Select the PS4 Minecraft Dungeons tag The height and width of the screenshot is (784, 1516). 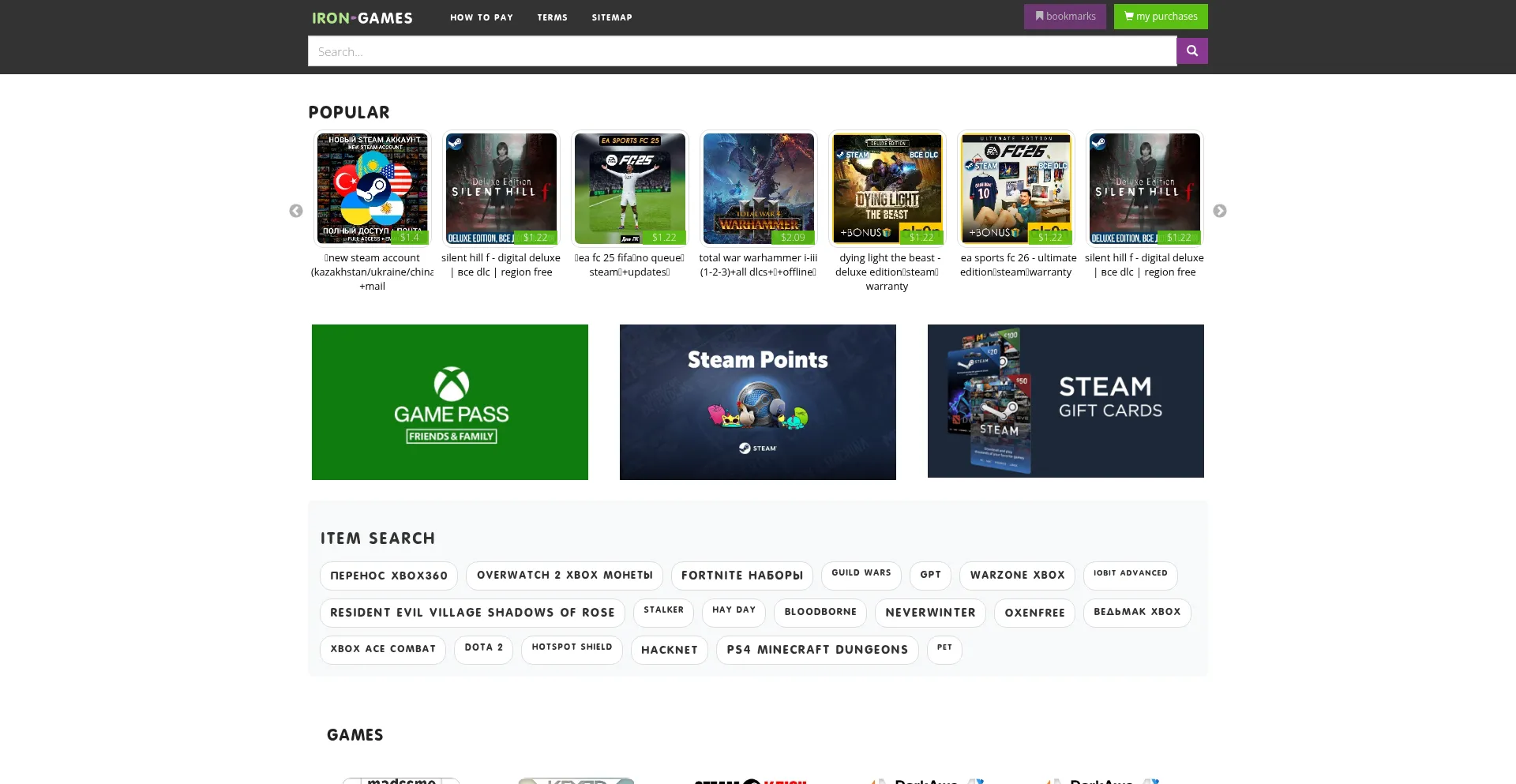(x=817, y=650)
